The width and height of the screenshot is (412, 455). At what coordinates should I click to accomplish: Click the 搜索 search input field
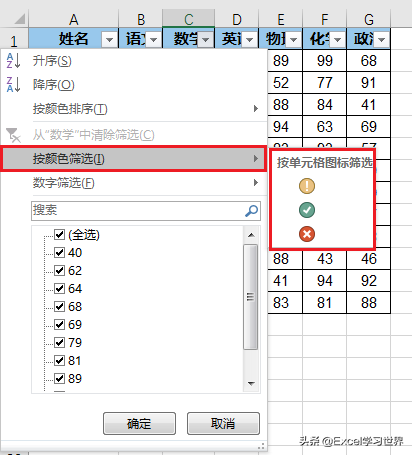tap(146, 211)
